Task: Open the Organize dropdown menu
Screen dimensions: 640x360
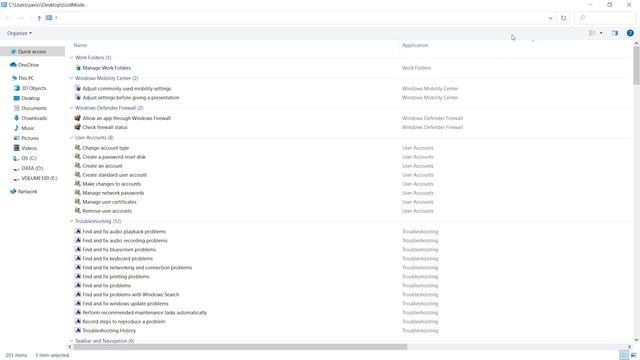Action: [x=19, y=33]
